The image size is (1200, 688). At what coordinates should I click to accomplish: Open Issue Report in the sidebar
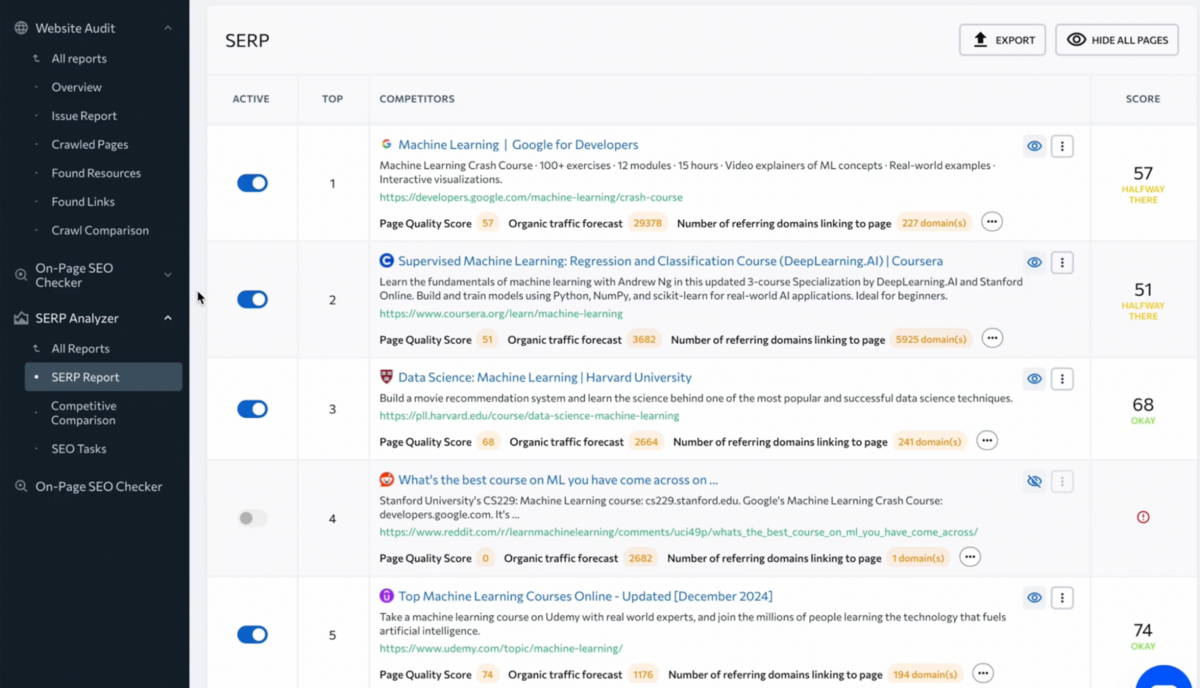(x=84, y=116)
